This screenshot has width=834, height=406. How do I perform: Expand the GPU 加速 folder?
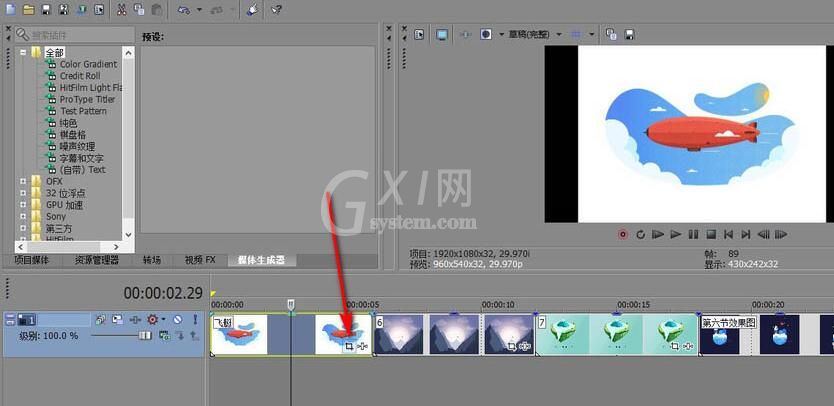pos(23,204)
